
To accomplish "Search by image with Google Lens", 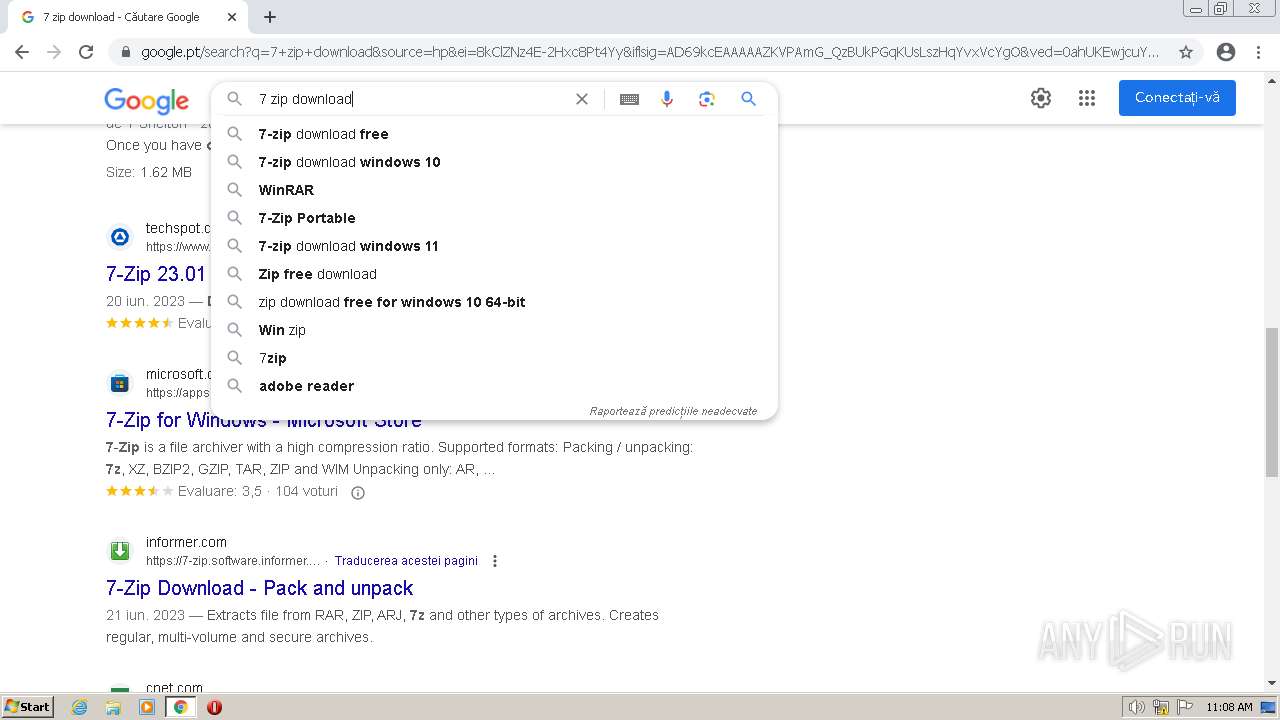I will 707,99.
